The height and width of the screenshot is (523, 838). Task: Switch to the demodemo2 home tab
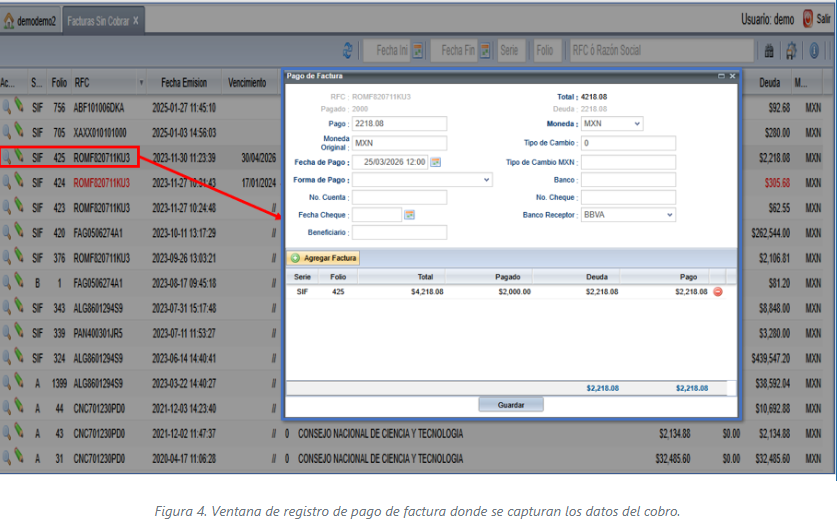pyautogui.click(x=31, y=21)
